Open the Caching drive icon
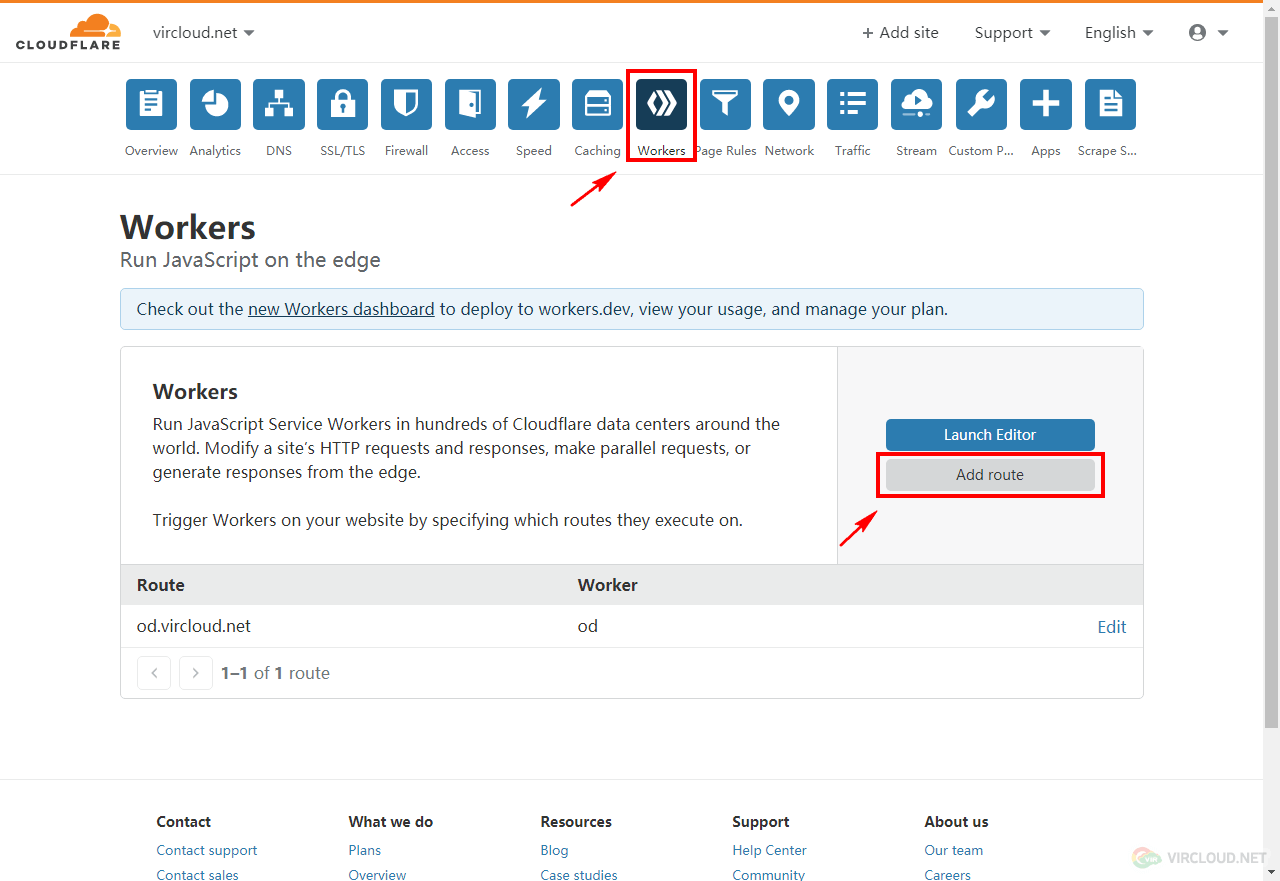The image size is (1280, 881). [x=597, y=105]
